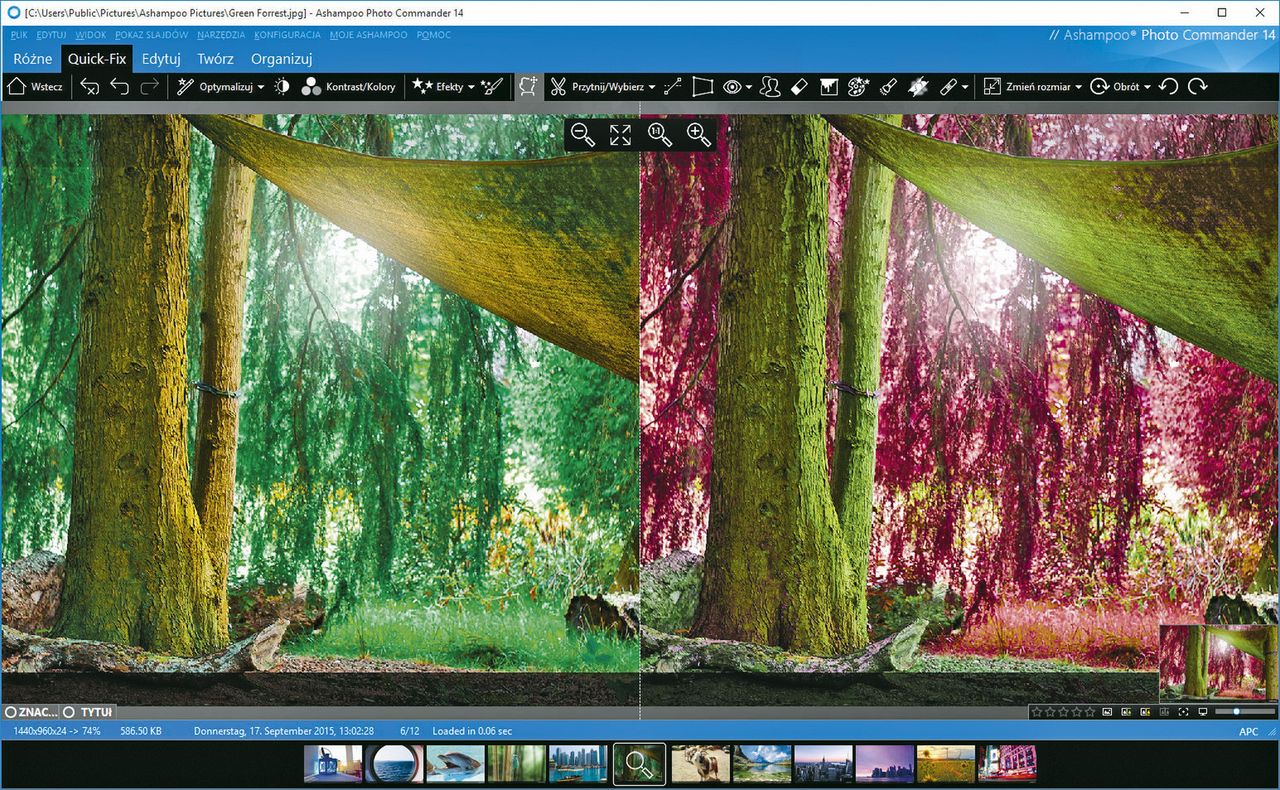Screen dimensions: 1280x790
Task: Expand the bandage tool dropdown arrow
Action: point(965,87)
